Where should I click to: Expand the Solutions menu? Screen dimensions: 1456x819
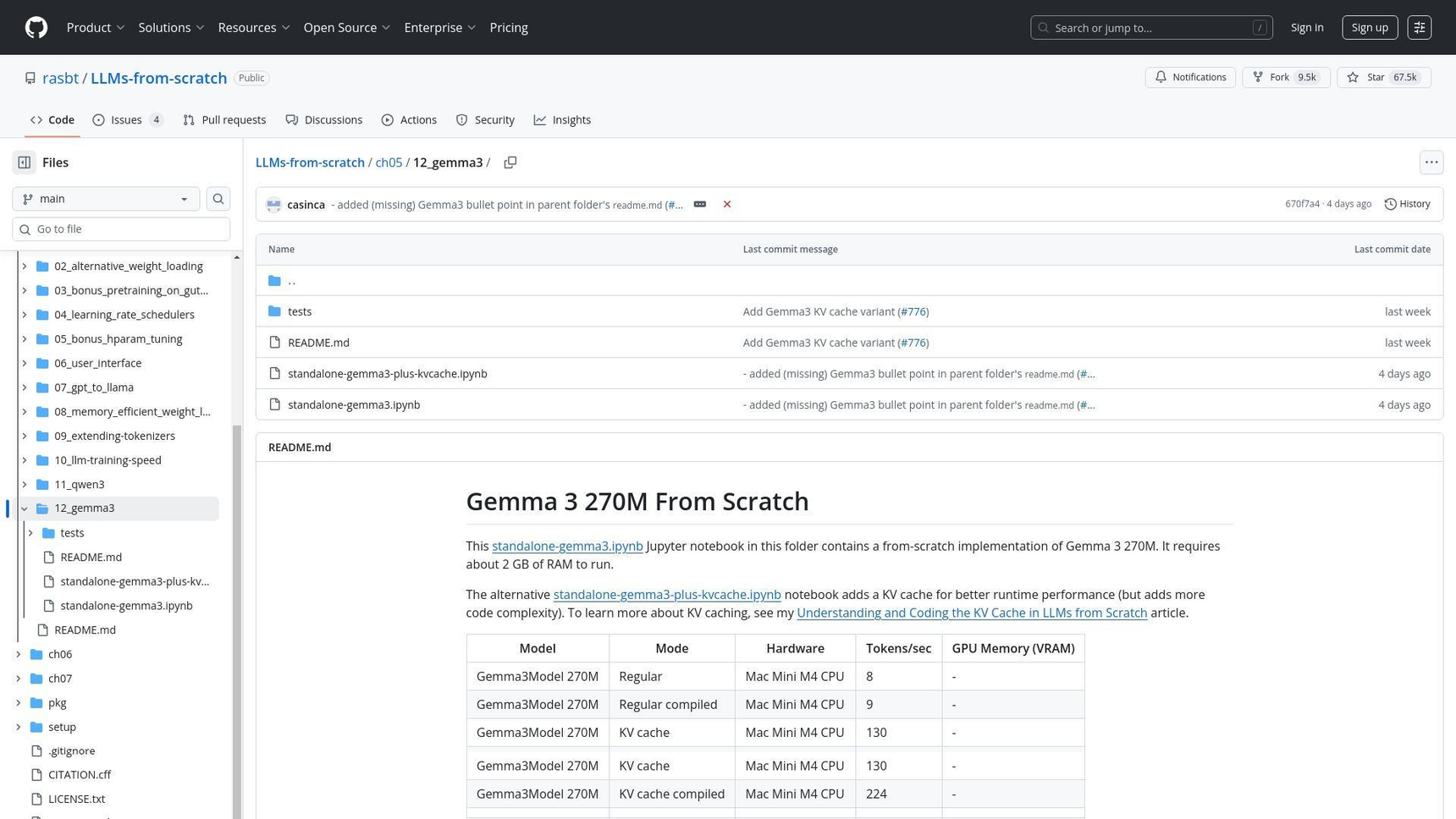click(x=171, y=27)
